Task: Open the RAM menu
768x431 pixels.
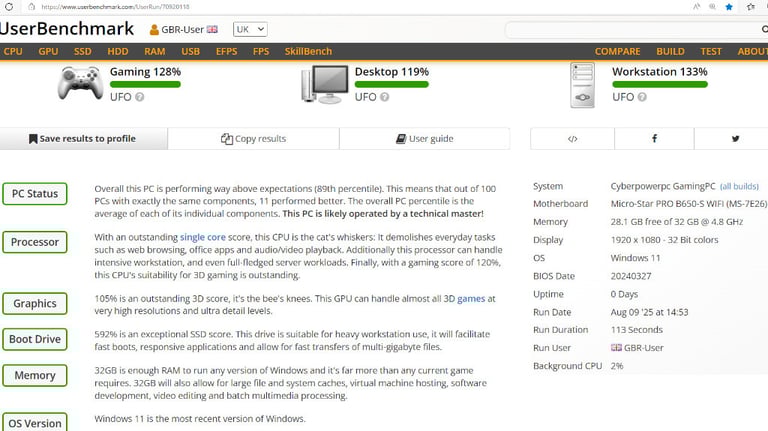Action: click(154, 51)
